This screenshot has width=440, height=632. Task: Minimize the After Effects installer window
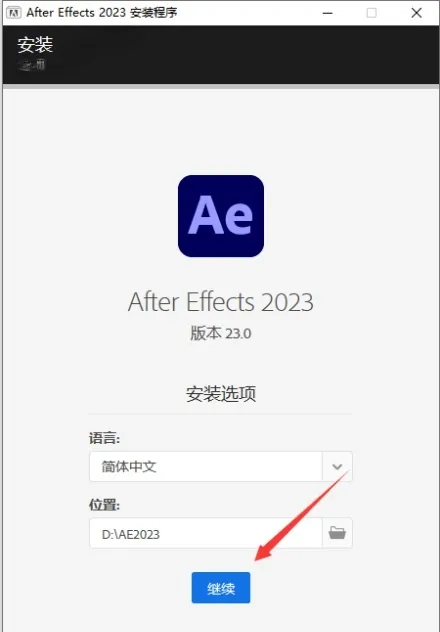click(328, 13)
